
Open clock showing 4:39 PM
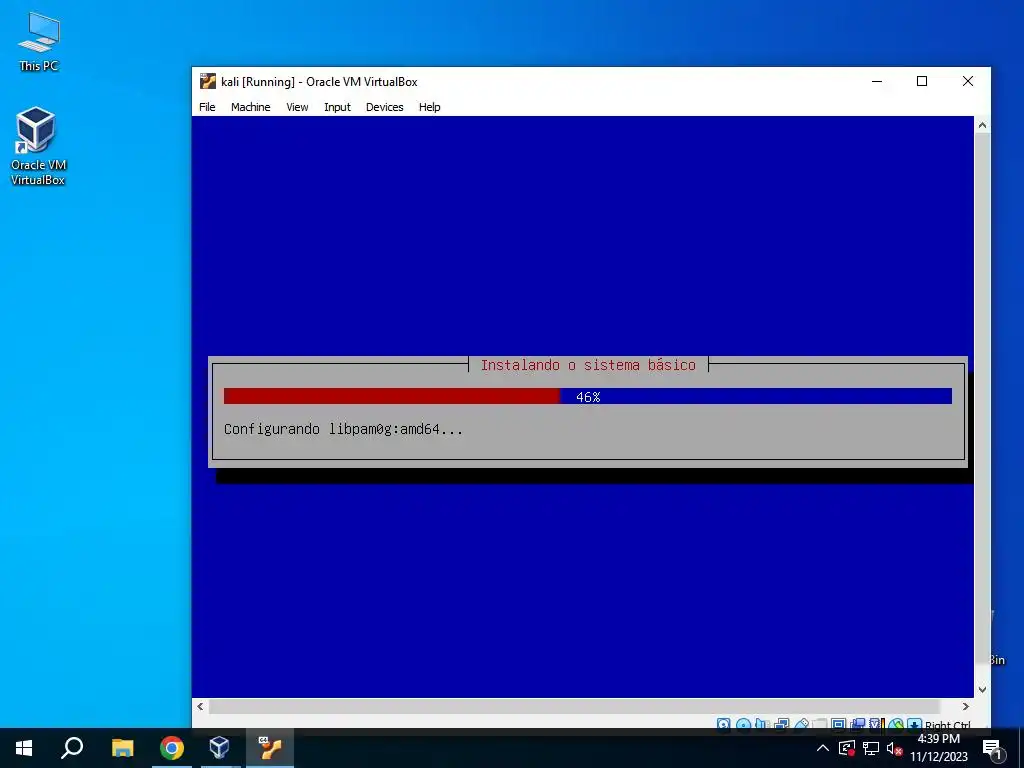(938, 748)
